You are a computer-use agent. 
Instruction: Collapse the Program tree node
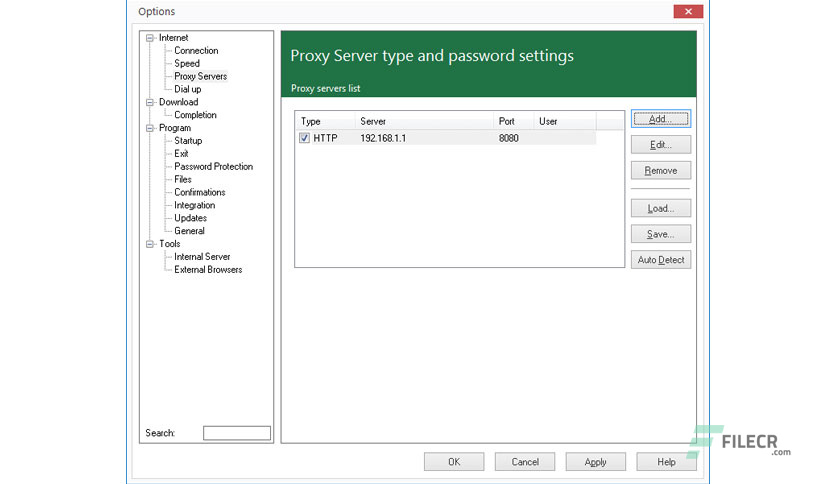pos(150,128)
